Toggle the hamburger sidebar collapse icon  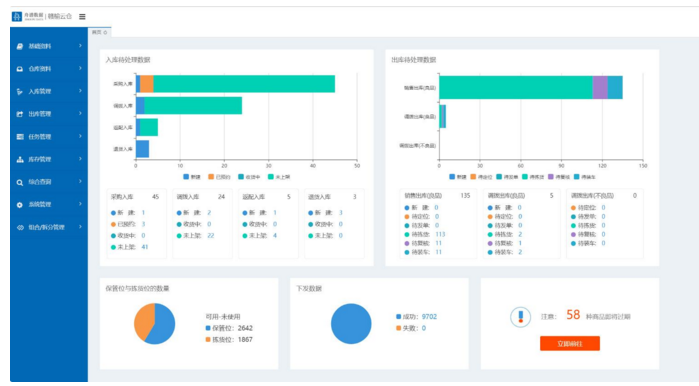(82, 16)
